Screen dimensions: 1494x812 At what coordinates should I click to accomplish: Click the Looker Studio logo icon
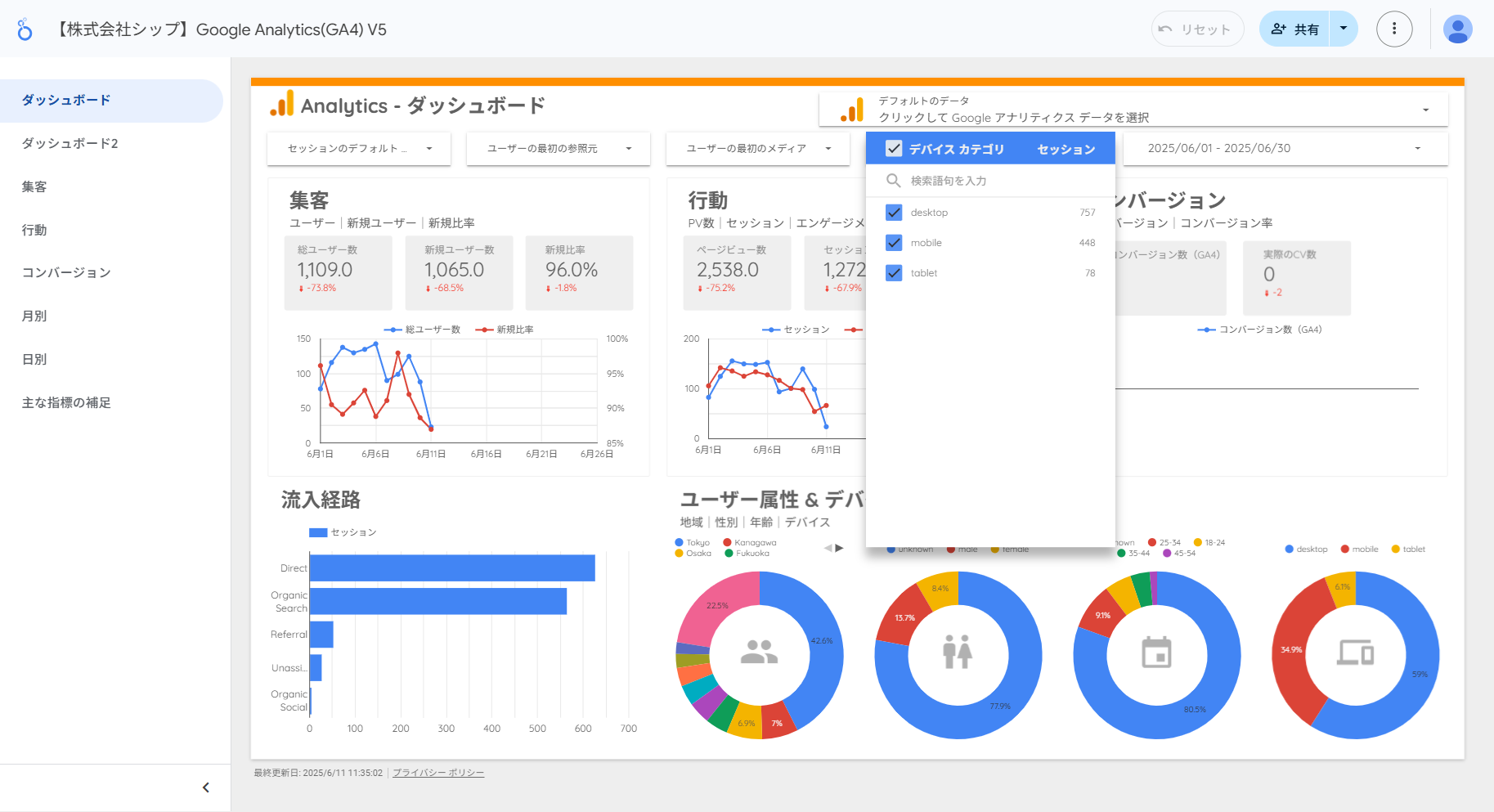(25, 29)
